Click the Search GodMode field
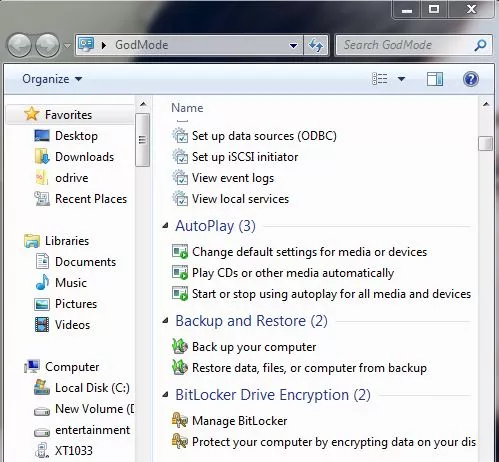This screenshot has width=499, height=462. point(407,45)
